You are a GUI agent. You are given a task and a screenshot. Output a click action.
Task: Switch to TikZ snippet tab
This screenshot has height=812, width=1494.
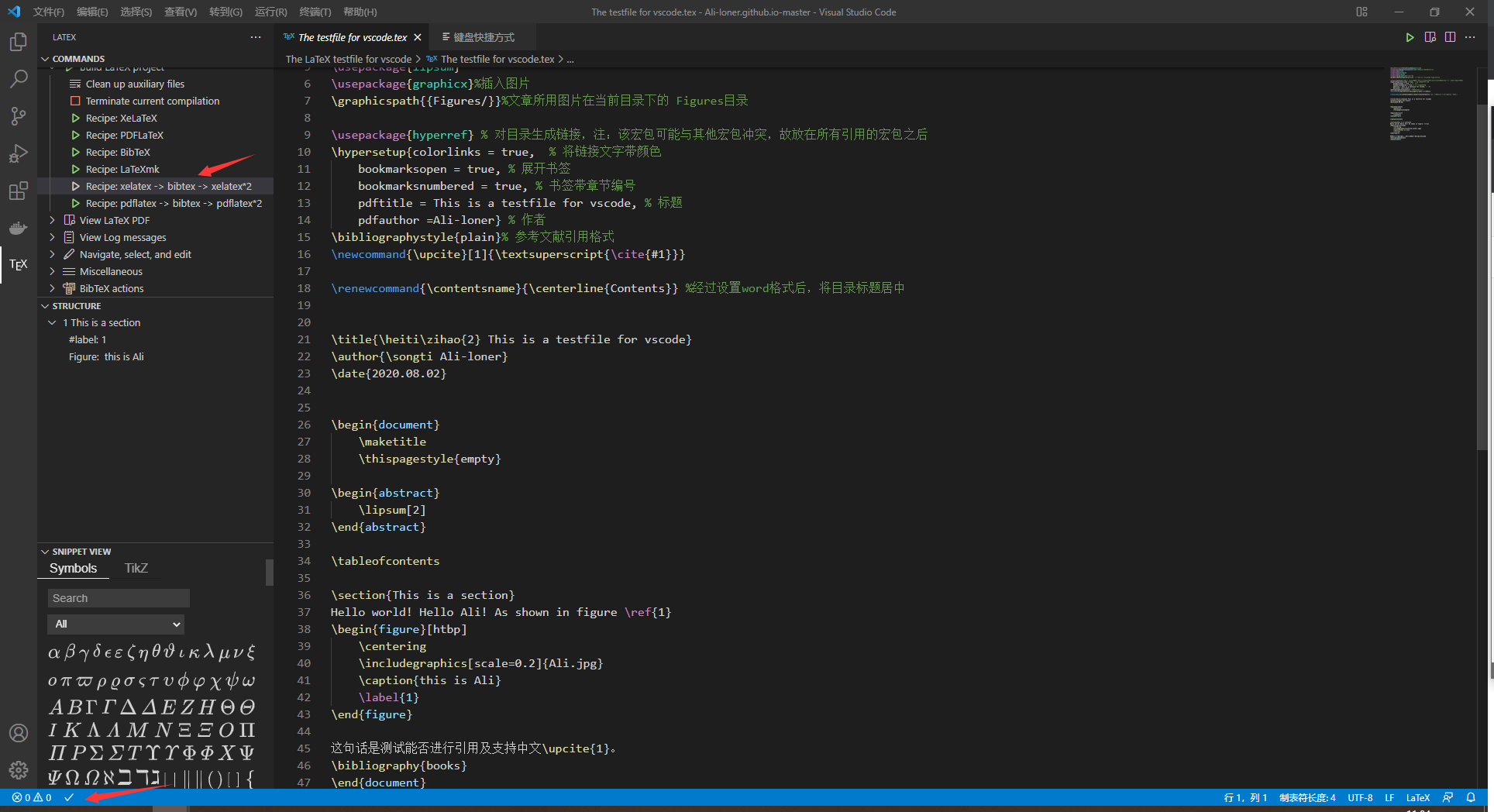[x=136, y=568]
